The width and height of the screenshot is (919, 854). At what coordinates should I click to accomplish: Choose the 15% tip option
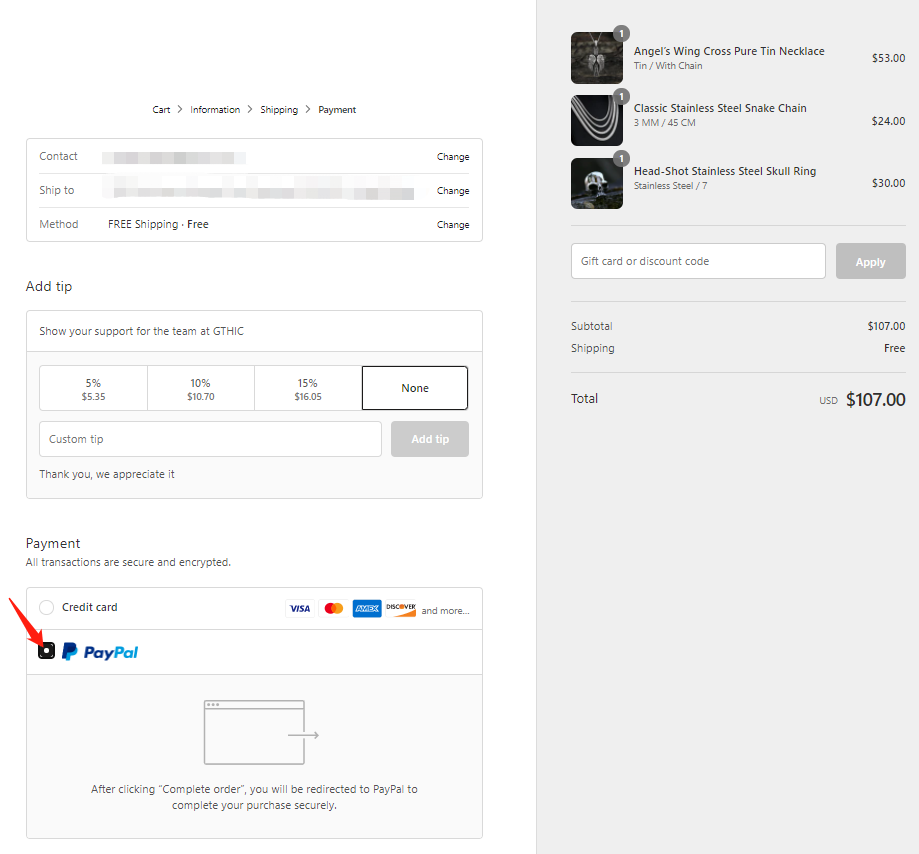tap(307, 388)
